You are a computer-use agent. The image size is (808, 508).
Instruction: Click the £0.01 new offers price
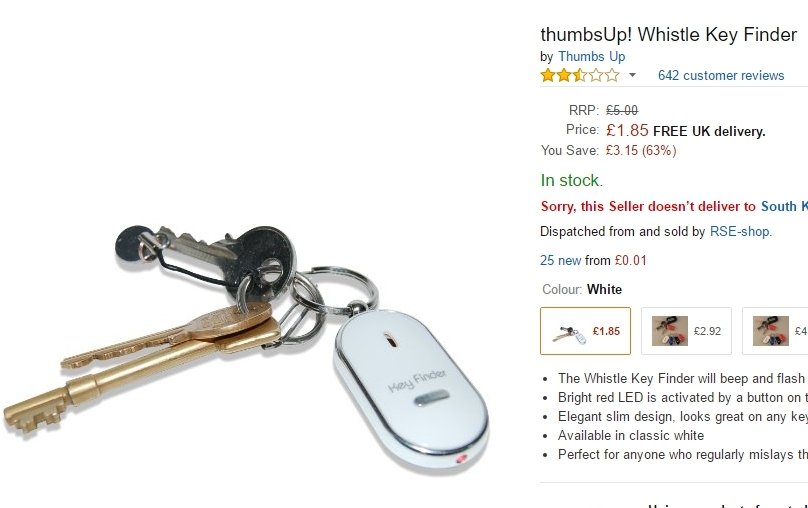(x=630, y=260)
